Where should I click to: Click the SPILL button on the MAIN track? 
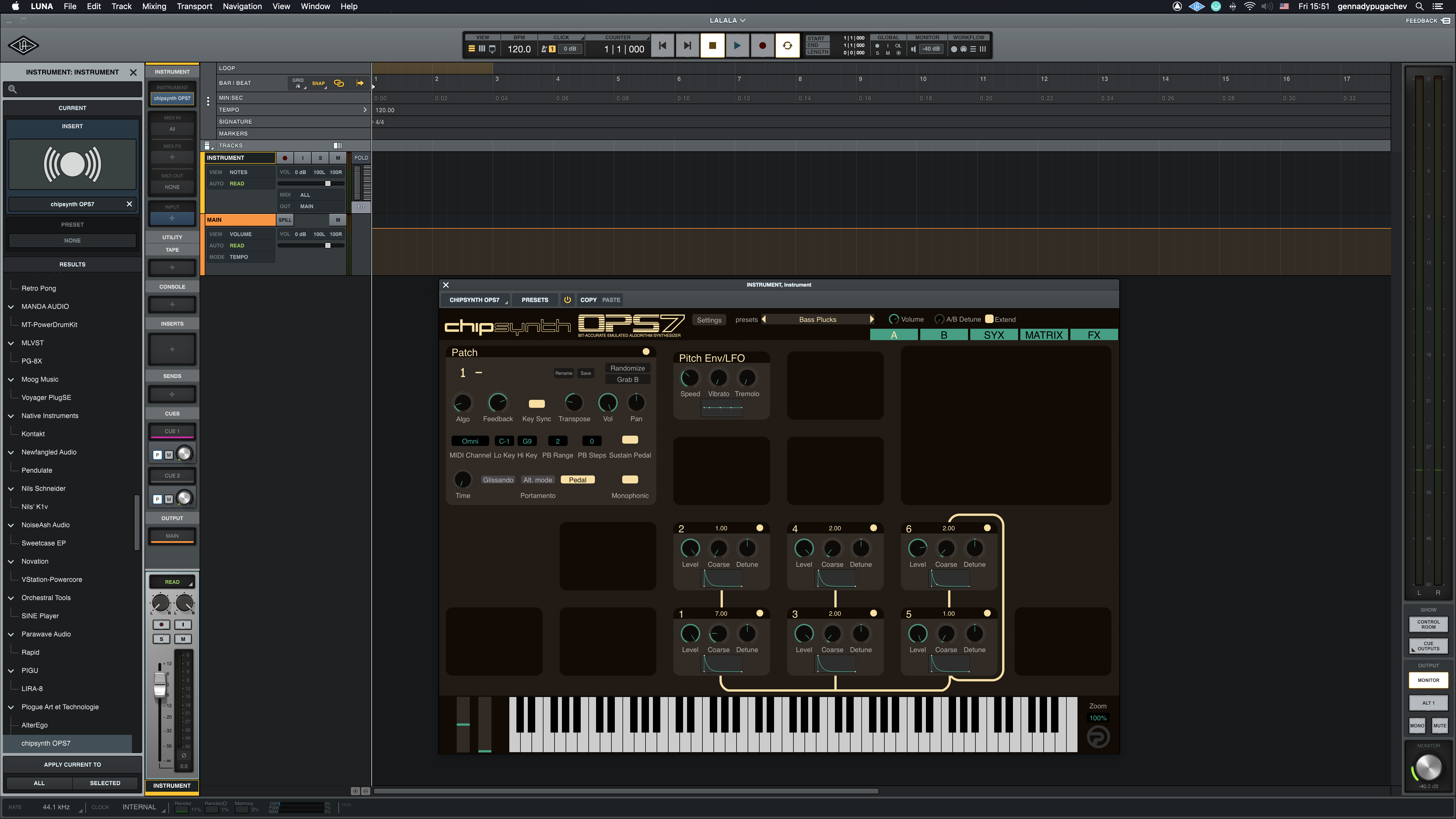coord(285,220)
